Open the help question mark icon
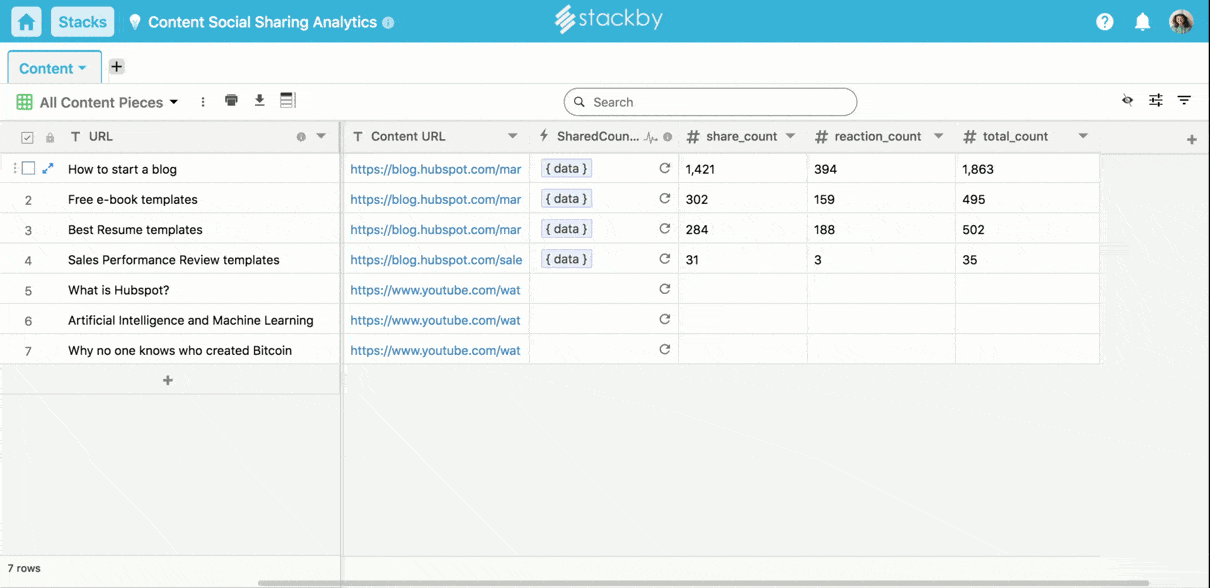This screenshot has height=588, width=1210. (1104, 22)
